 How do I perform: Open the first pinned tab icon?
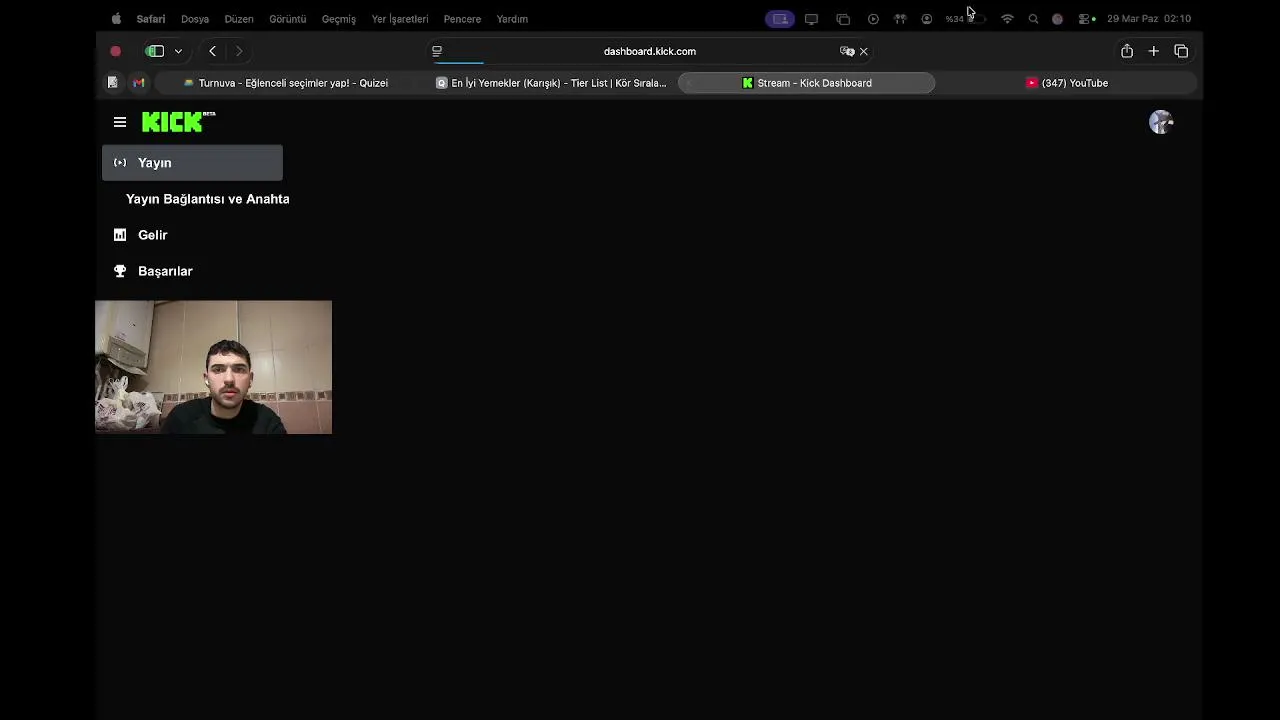[112, 83]
